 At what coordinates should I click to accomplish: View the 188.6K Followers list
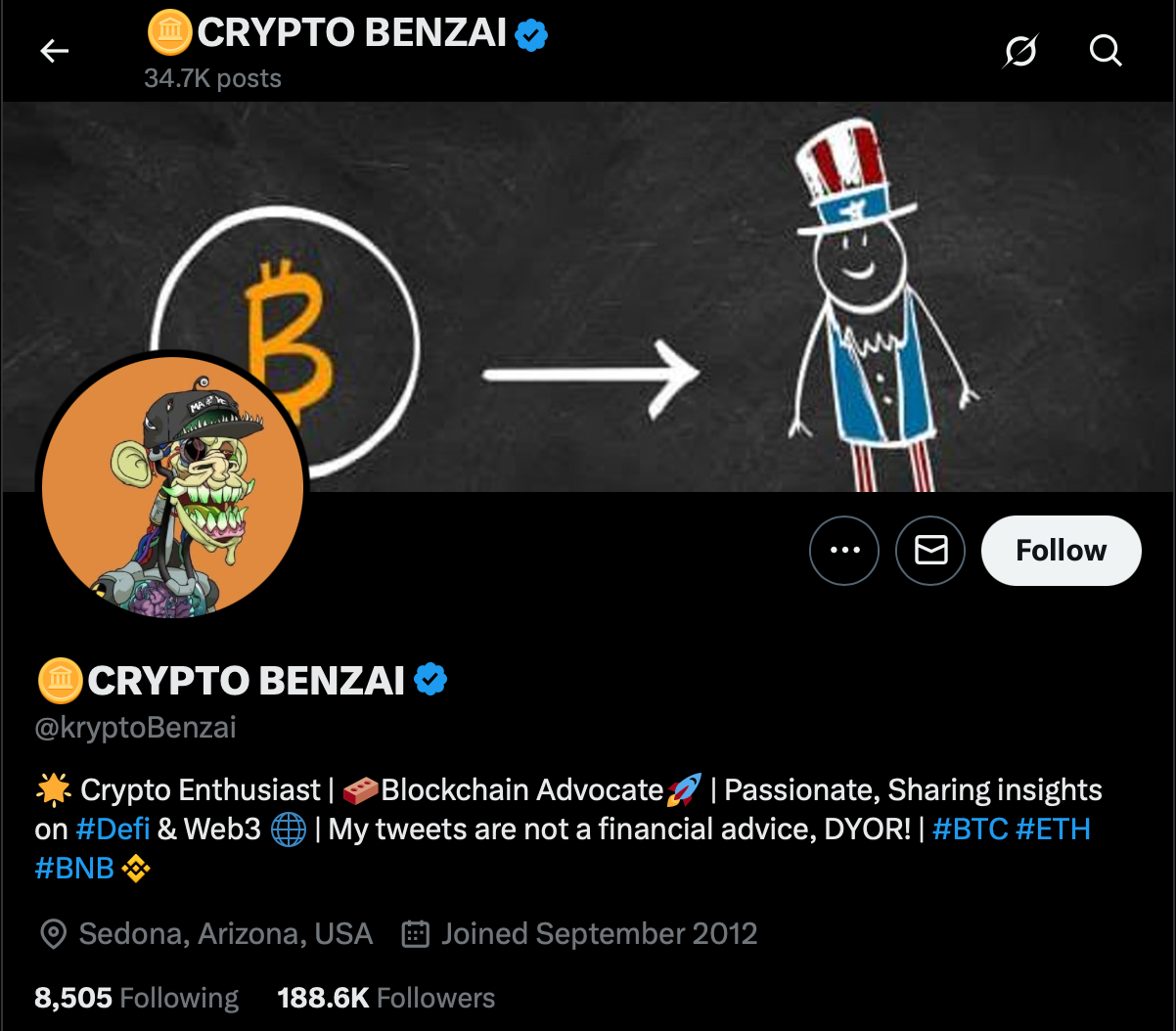tap(385, 997)
